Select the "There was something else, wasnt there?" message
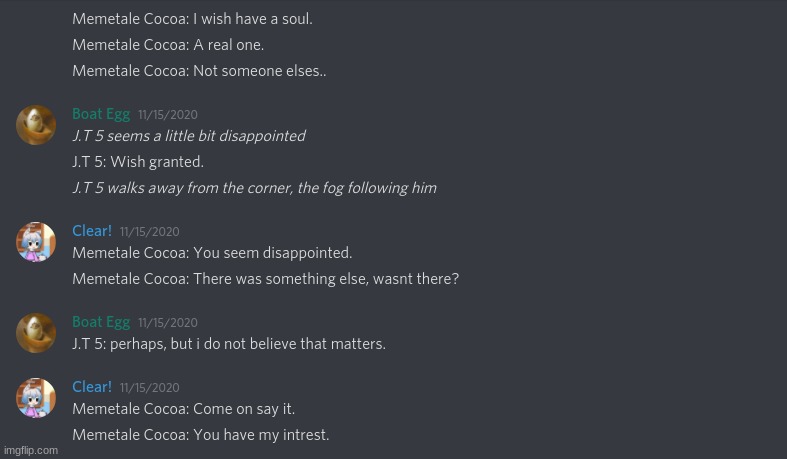 (x=265, y=279)
